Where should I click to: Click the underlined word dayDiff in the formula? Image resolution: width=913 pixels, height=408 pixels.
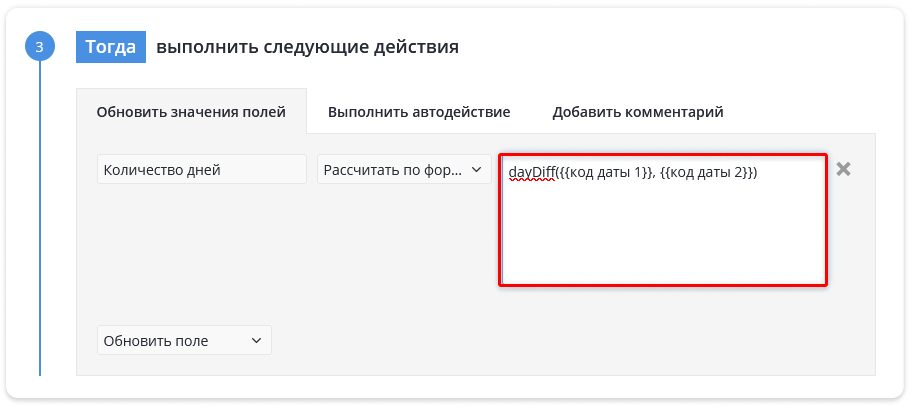(532, 173)
